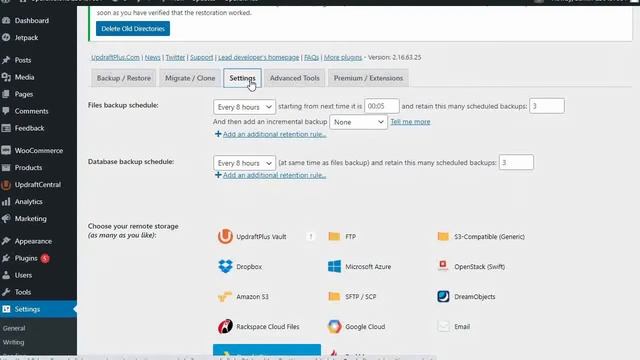Open the Premium / Extensions tab
This screenshot has height=360, width=640.
(x=368, y=78)
